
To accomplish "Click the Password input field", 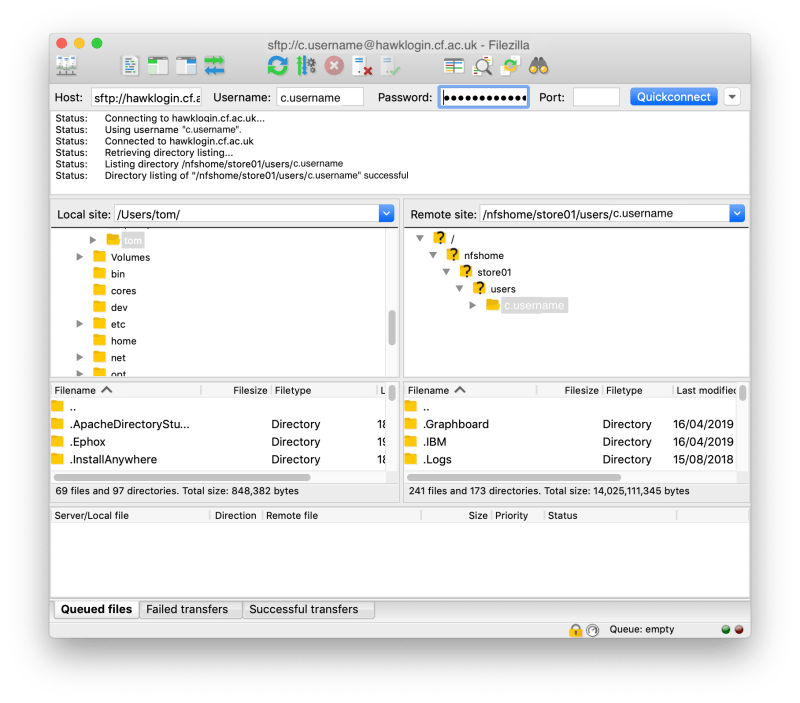I will [484, 97].
